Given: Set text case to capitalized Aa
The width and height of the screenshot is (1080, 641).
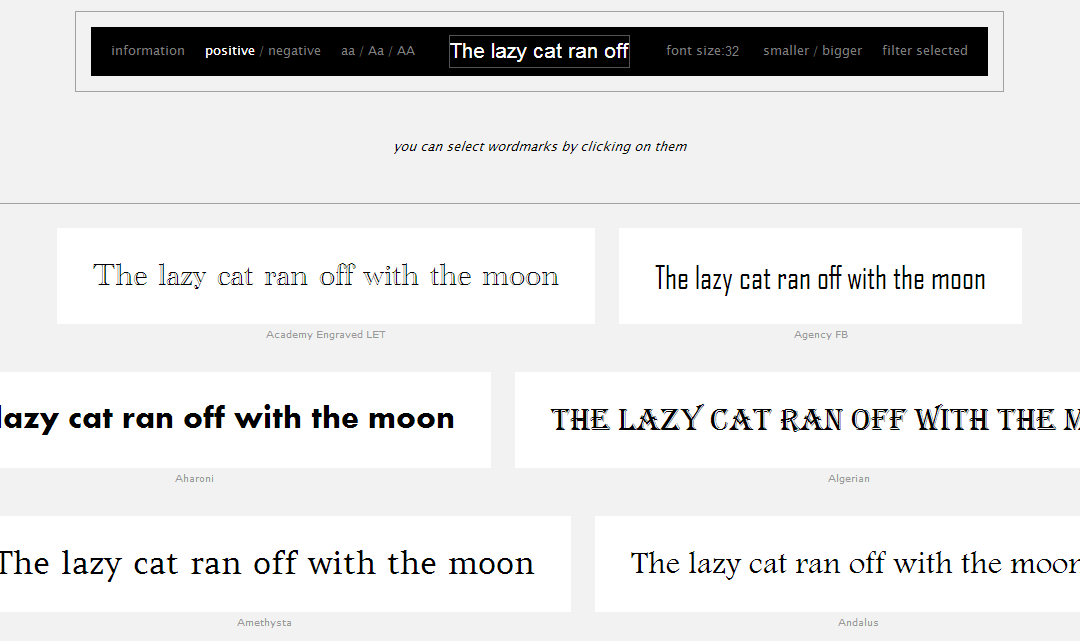Looking at the screenshot, I should pyautogui.click(x=376, y=51).
